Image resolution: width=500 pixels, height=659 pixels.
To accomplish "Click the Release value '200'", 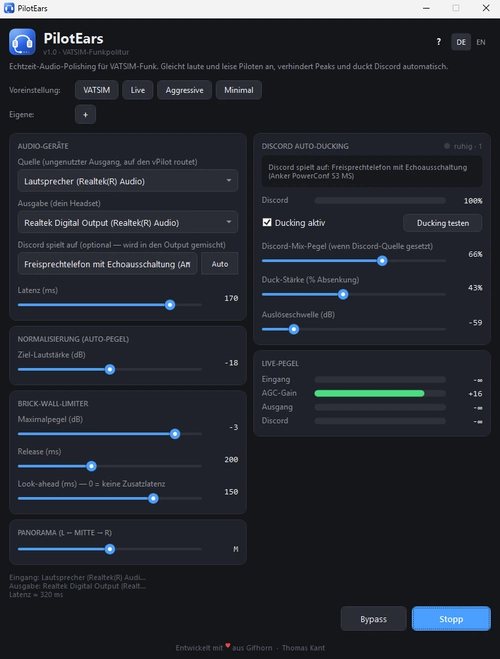I will click(231, 459).
